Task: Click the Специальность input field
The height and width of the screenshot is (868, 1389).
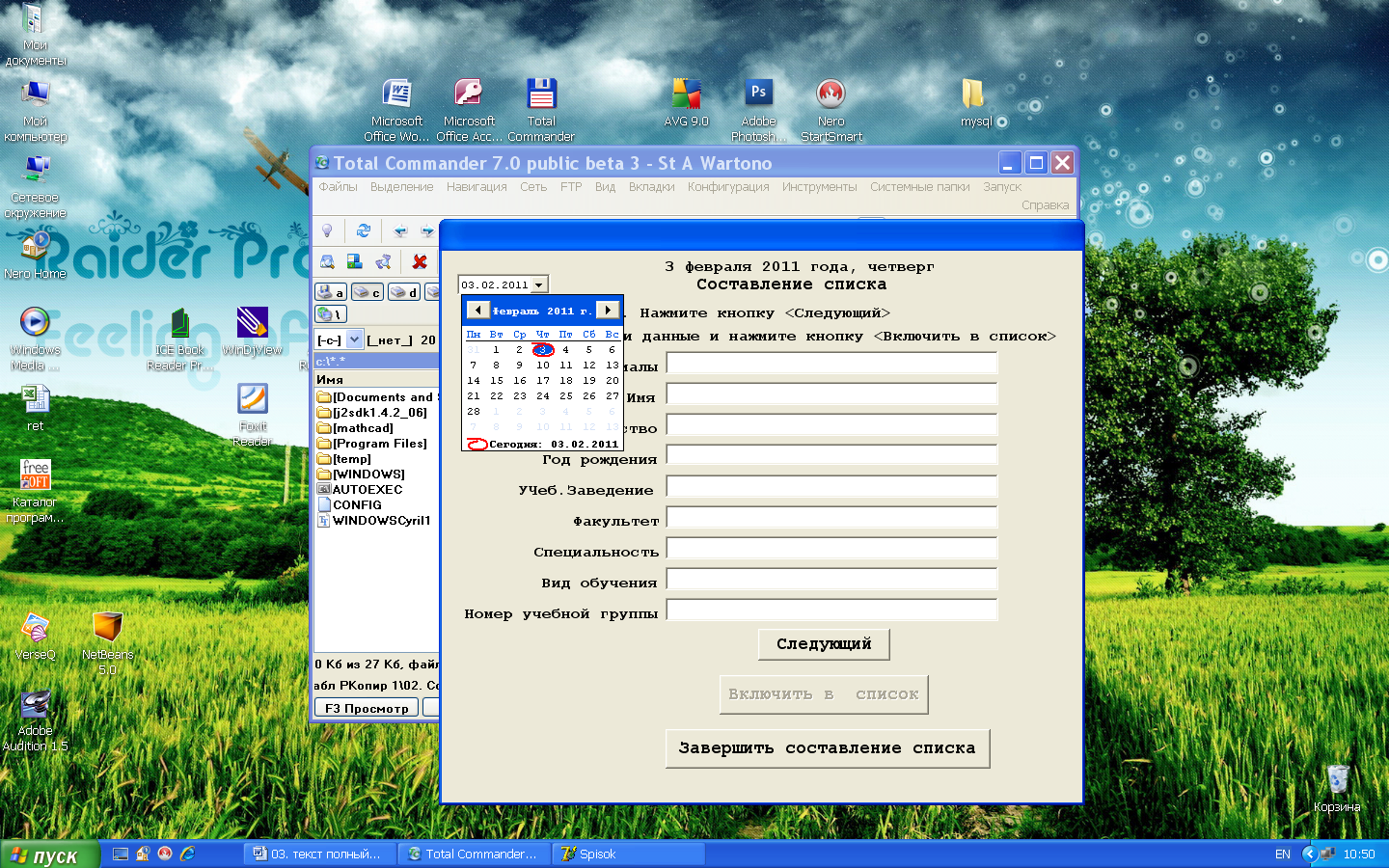Action: (831, 548)
